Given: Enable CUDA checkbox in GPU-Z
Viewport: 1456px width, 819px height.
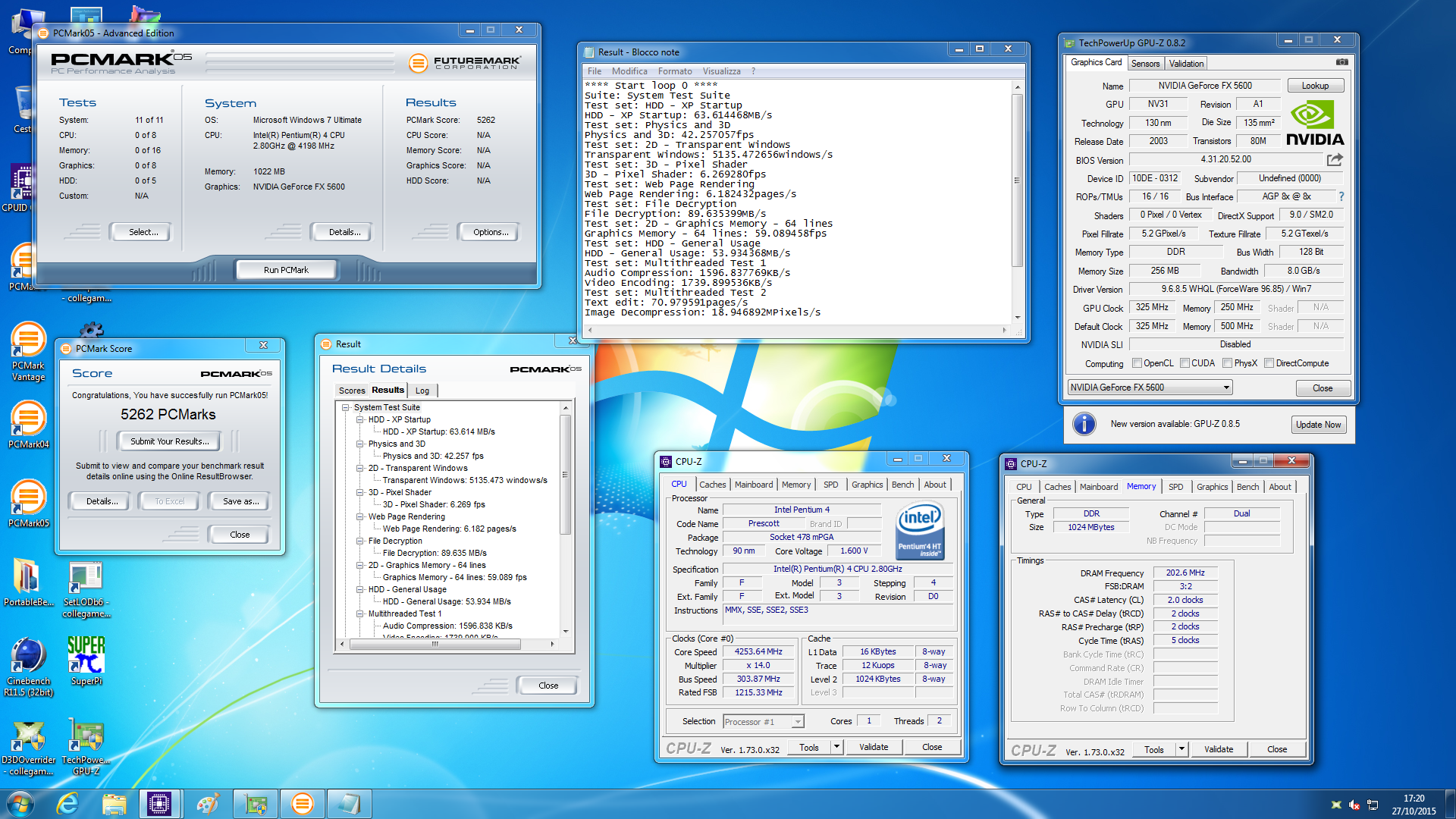Looking at the screenshot, I should click(x=1185, y=363).
